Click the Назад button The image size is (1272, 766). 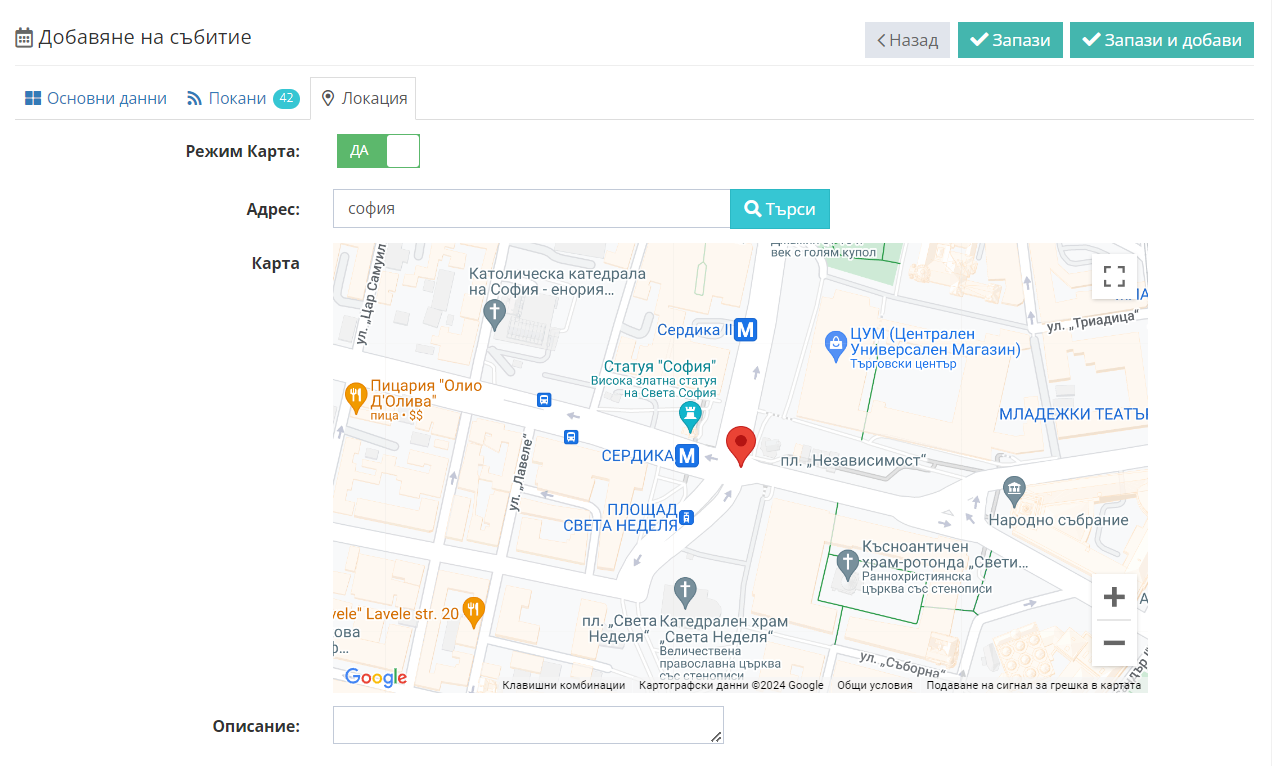tap(907, 40)
